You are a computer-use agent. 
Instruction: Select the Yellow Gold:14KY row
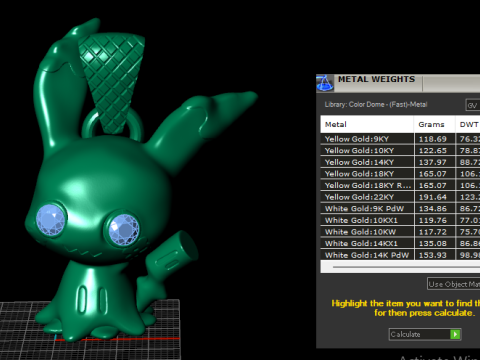[x=400, y=162]
